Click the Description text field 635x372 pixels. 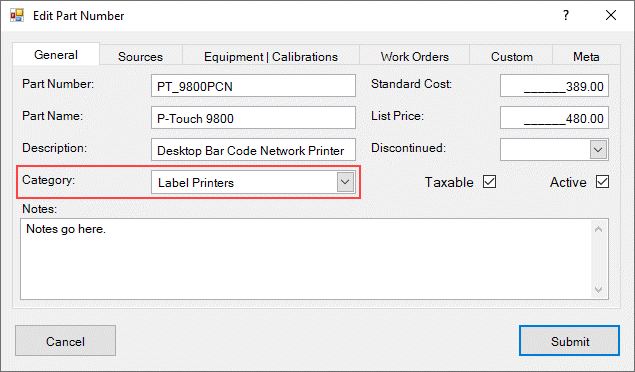click(x=254, y=150)
